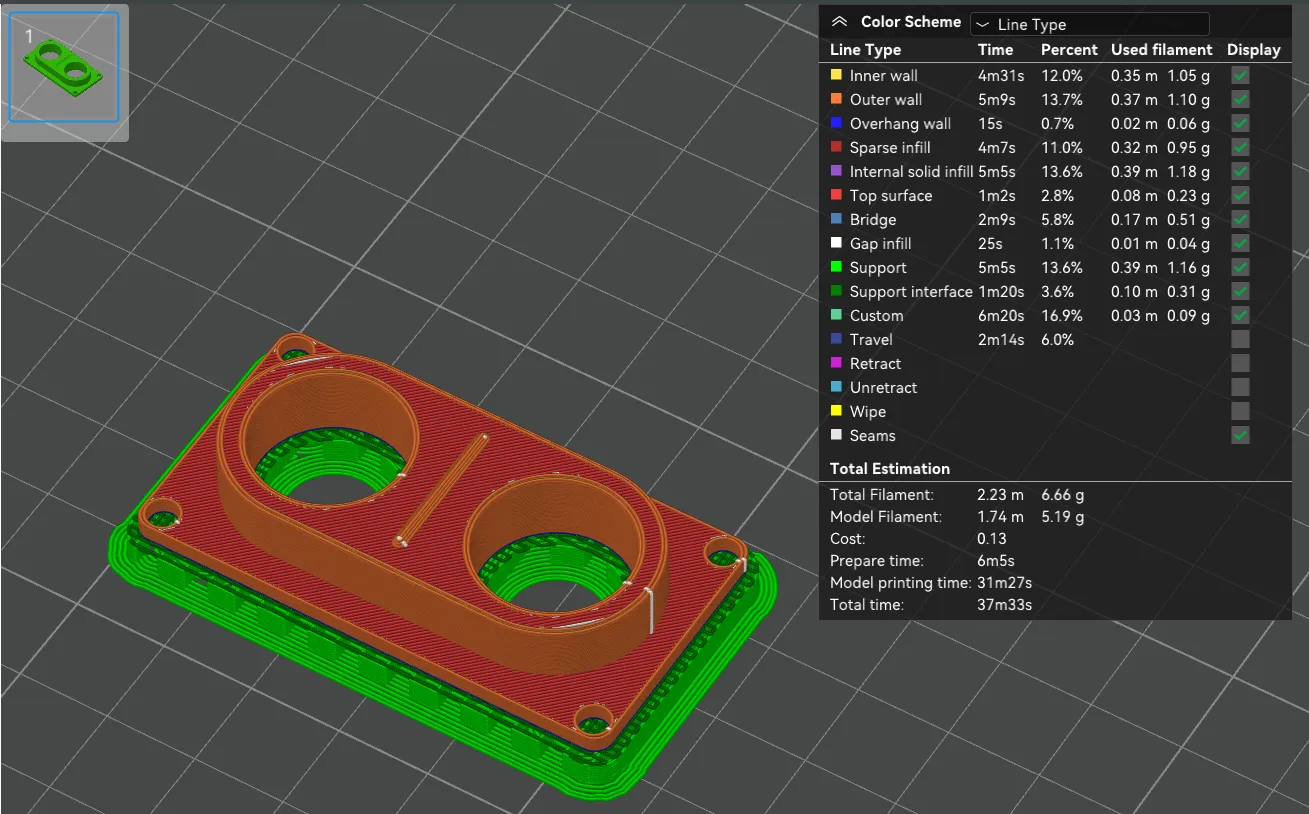Click the white Gap infill color indicator
The image size is (1309, 814).
point(836,243)
